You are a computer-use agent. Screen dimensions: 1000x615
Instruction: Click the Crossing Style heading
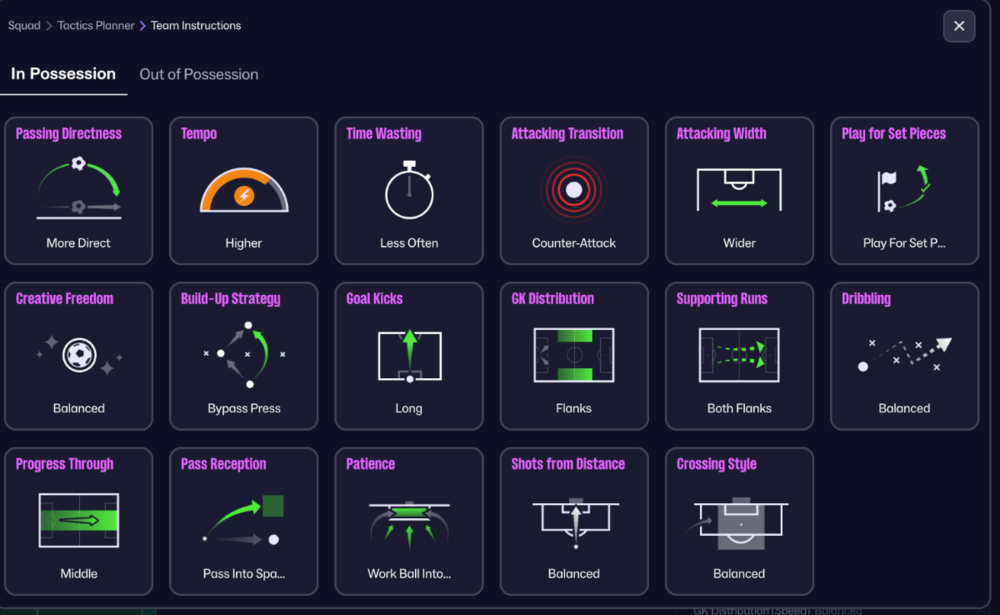tap(716, 464)
